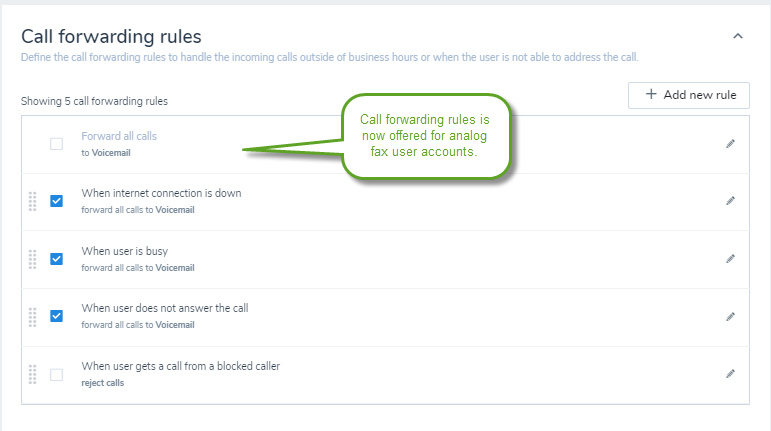Open the Forward all calls rule title

(119, 136)
